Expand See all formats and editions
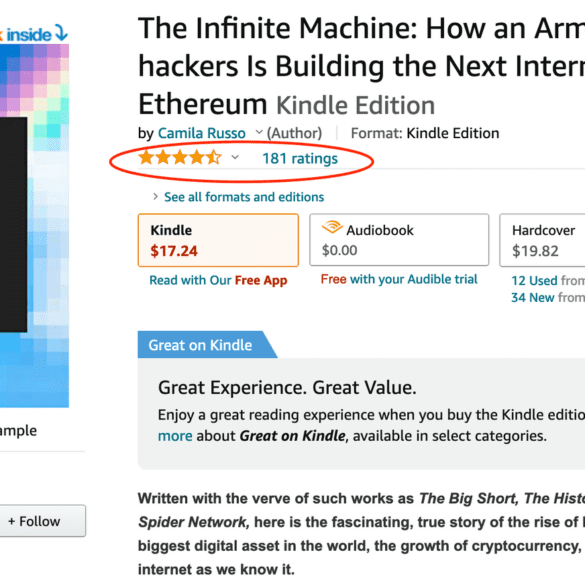 click(x=244, y=197)
